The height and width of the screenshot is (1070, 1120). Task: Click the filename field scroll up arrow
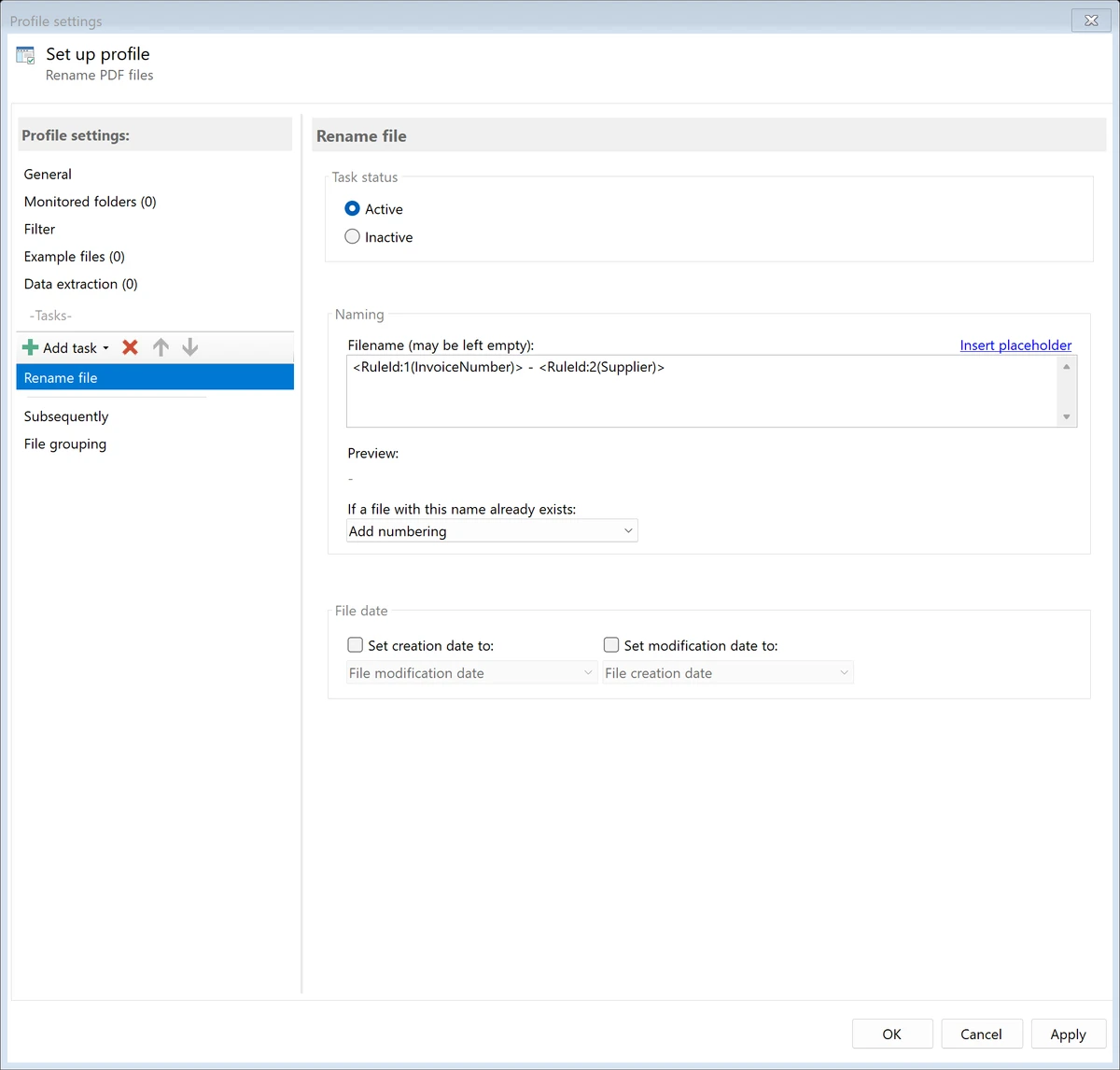1067,366
